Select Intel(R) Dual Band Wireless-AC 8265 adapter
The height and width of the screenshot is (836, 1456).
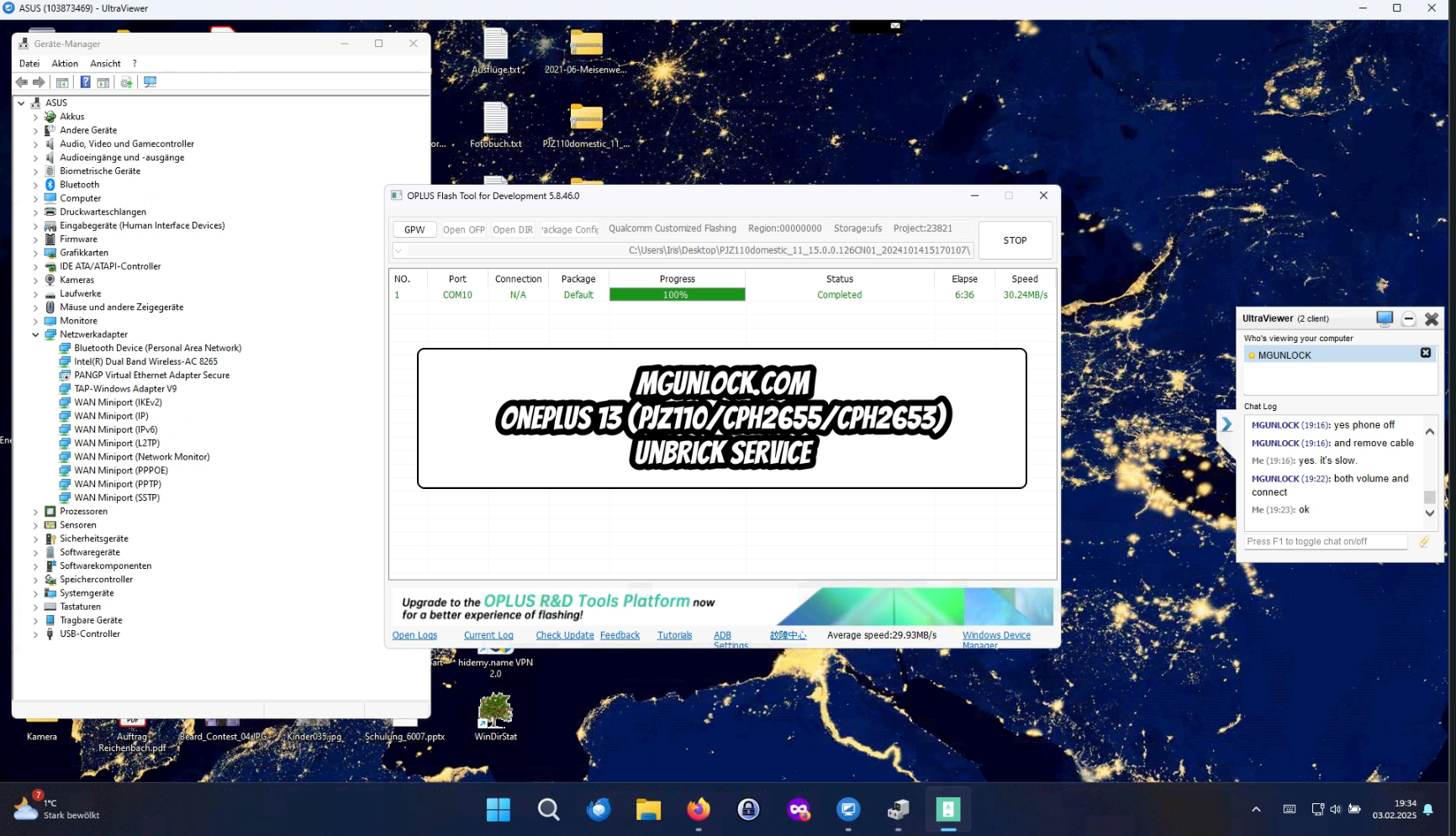(145, 362)
